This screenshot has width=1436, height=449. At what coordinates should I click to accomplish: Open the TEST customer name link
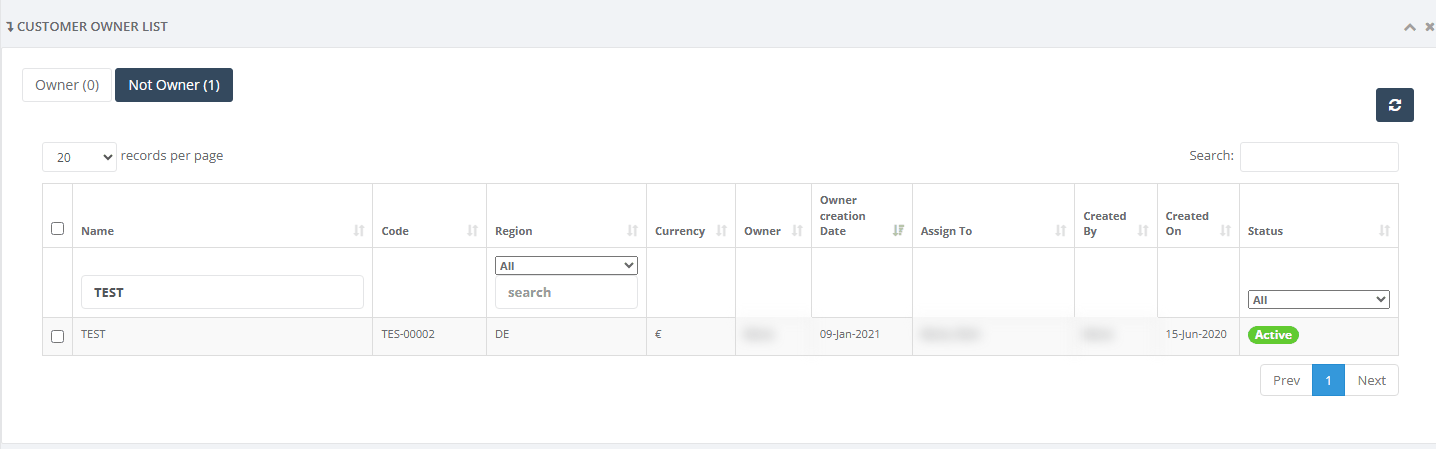coord(93,335)
